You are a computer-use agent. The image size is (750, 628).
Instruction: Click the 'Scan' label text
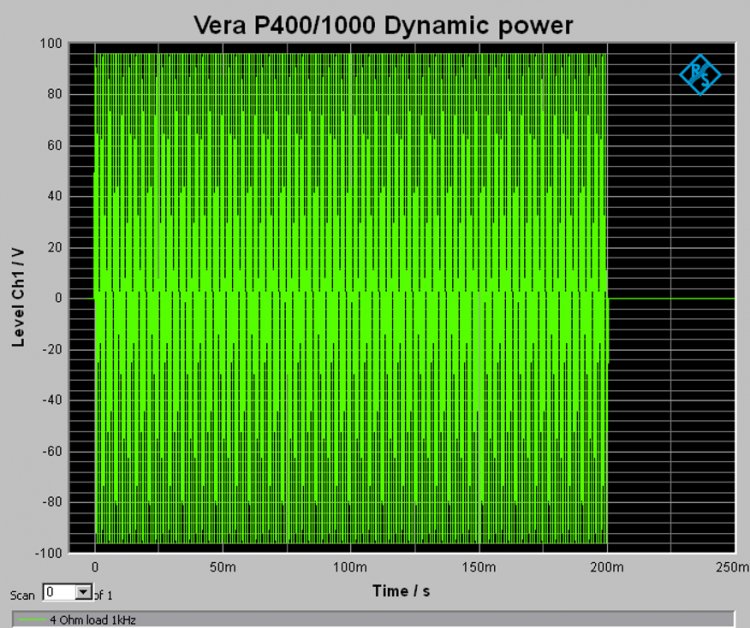tap(22, 595)
